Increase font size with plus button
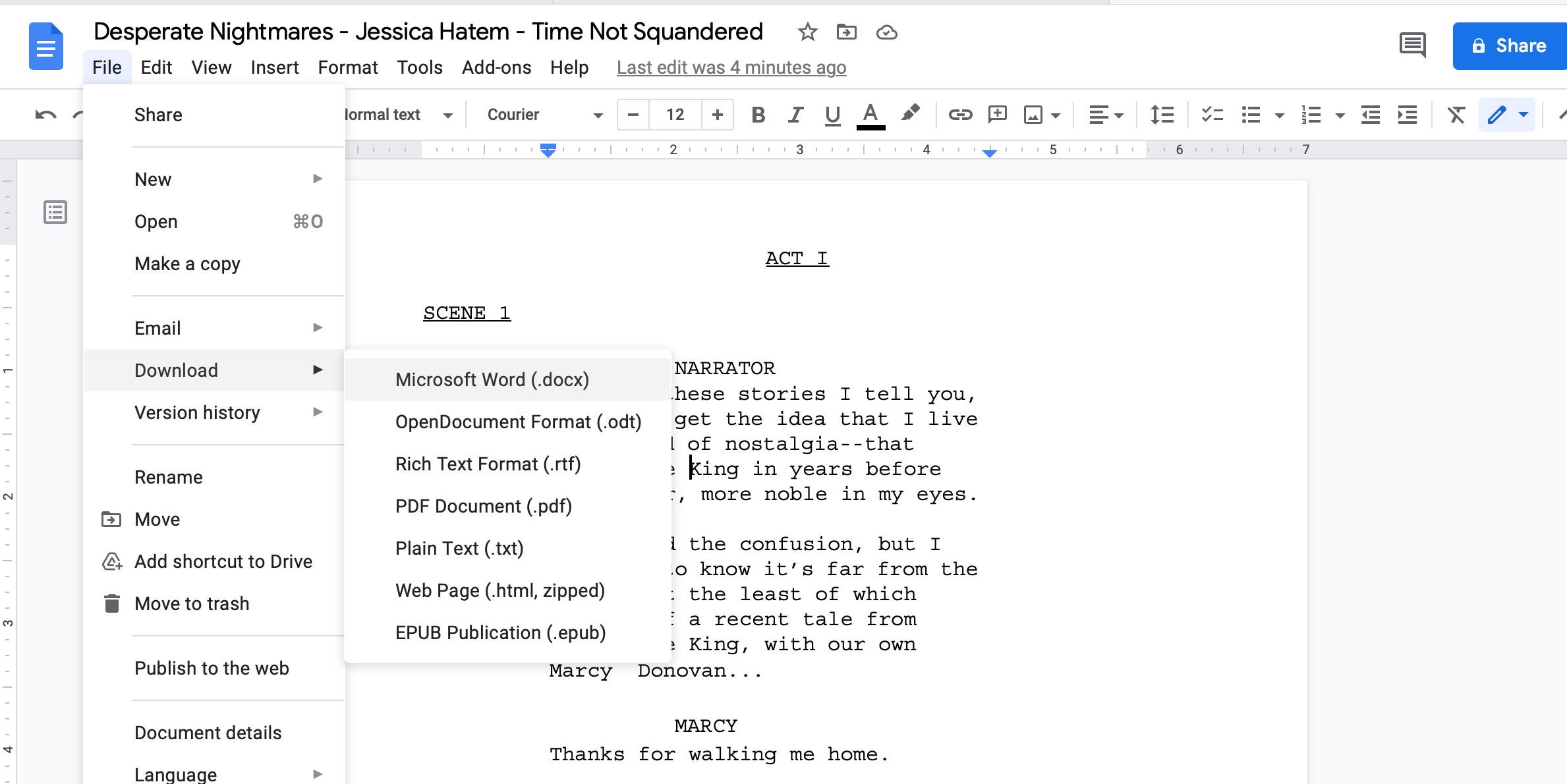Viewport: 1567px width, 784px height. click(x=718, y=115)
